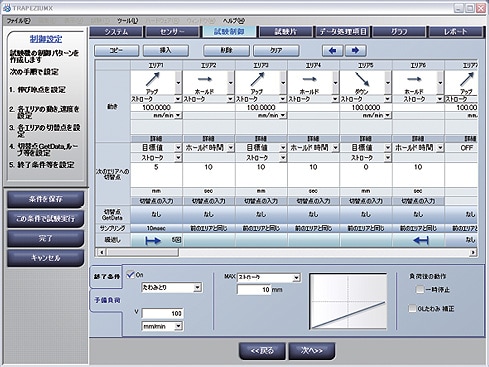Click the <<戻る button
The width and height of the screenshot is (489, 367).
(x=262, y=351)
